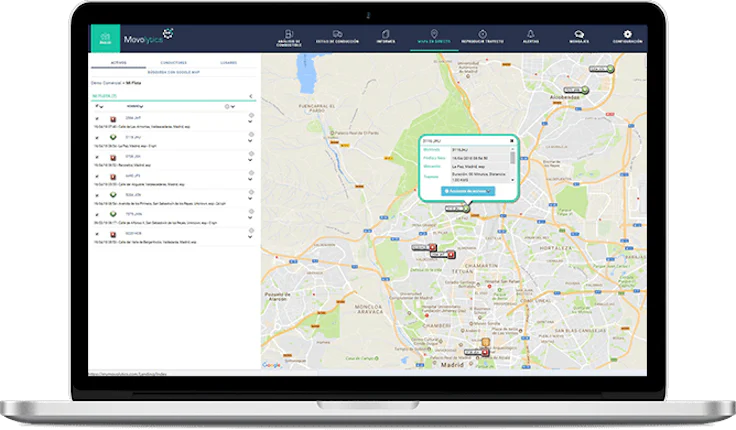Expand details for Calle del Alguacil vehicle
This screenshot has height=430, width=736.
pyautogui.click(x=250, y=179)
